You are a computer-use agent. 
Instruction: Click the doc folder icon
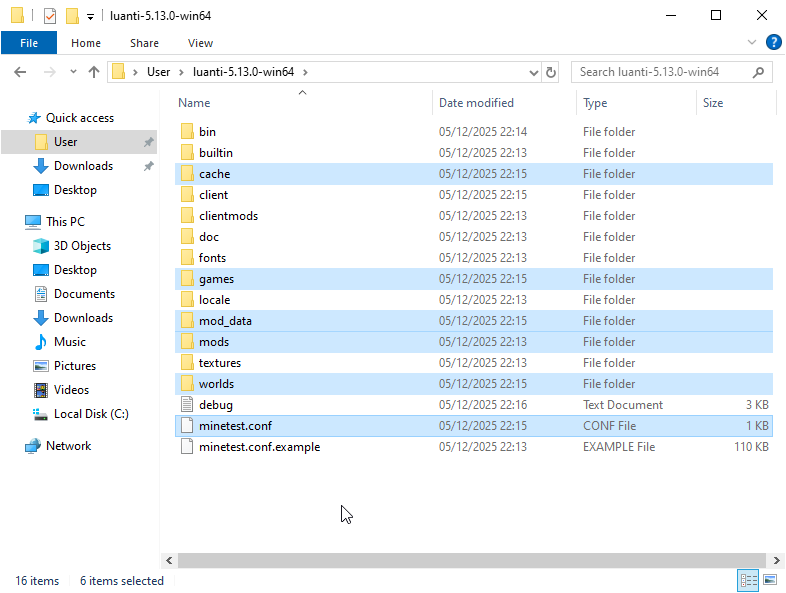[x=187, y=237]
